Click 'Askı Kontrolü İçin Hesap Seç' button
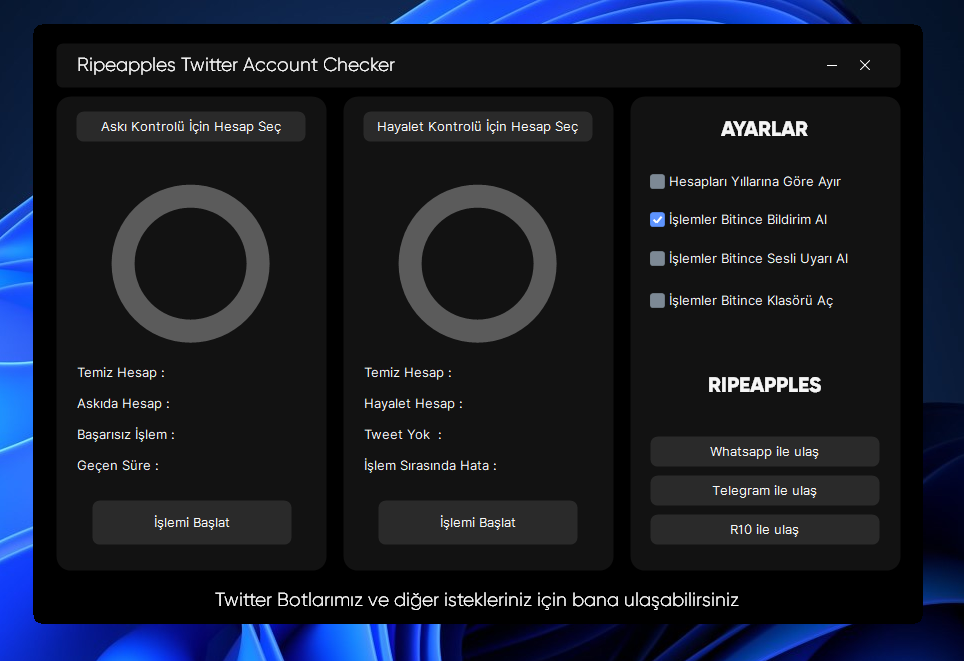The width and height of the screenshot is (964, 661). 191,127
